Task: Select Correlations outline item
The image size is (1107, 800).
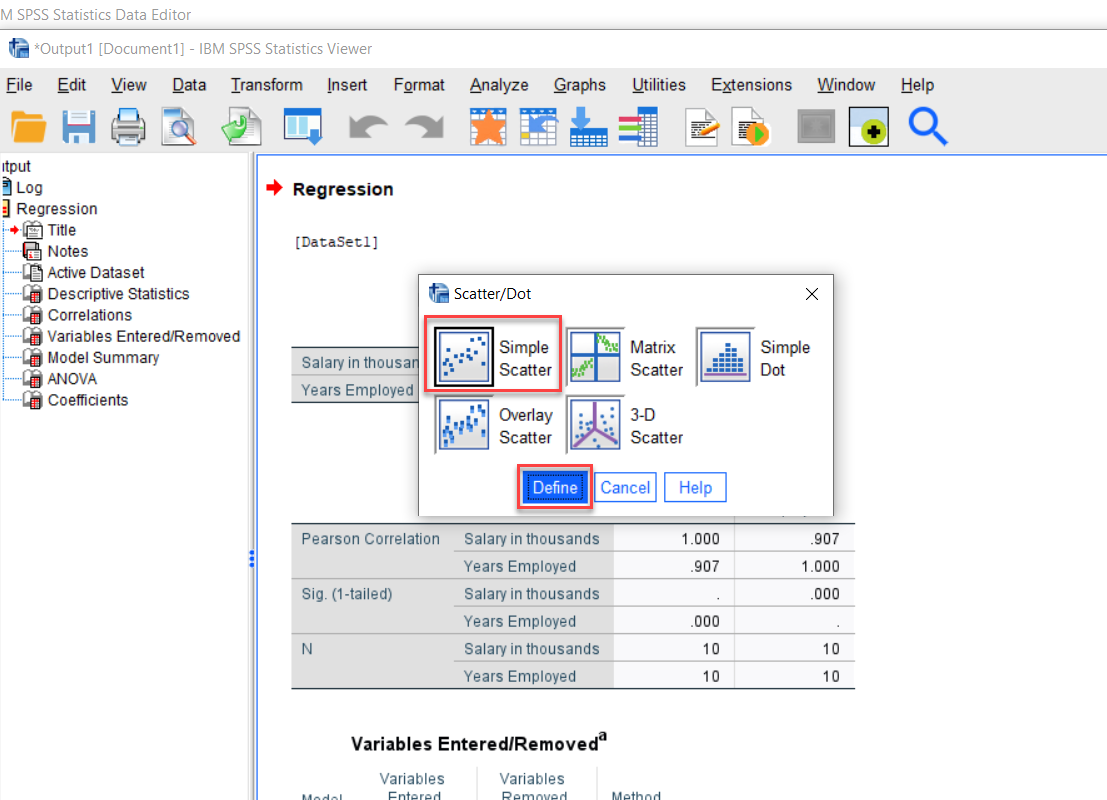Action: pos(90,315)
